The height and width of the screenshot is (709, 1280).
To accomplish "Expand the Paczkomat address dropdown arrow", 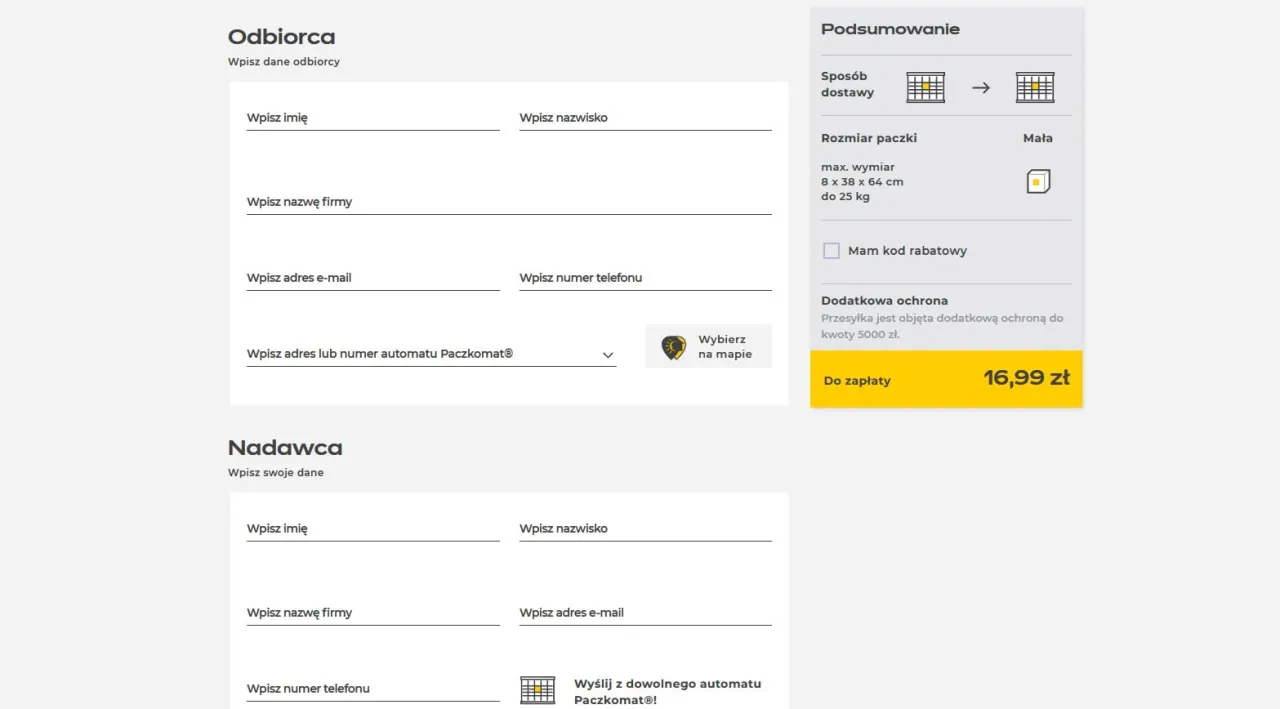I will coord(607,355).
